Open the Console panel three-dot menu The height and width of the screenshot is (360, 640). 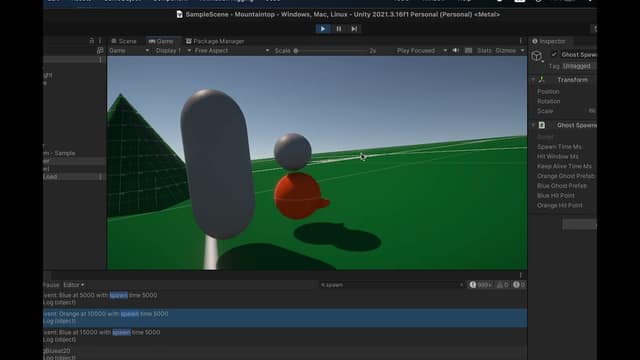(x=520, y=275)
